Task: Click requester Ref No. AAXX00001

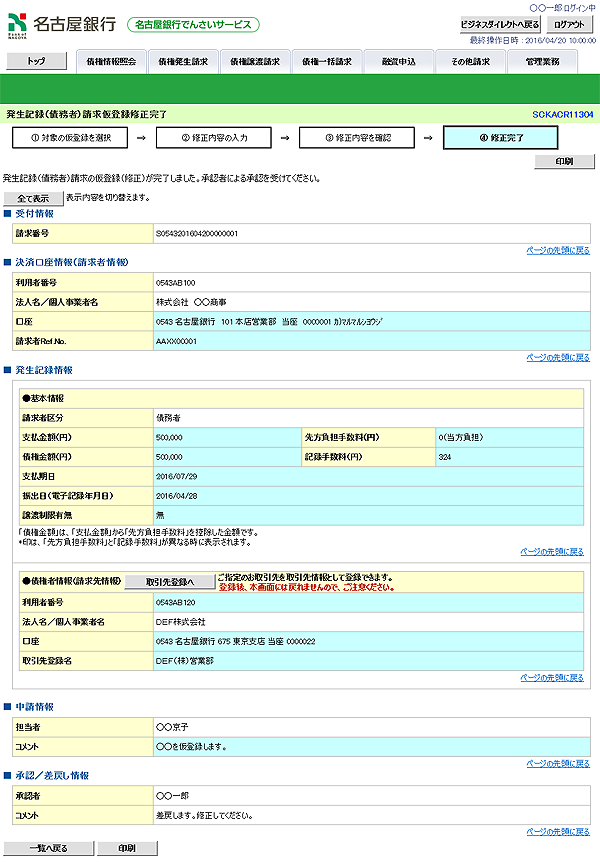Action: click(x=176, y=342)
